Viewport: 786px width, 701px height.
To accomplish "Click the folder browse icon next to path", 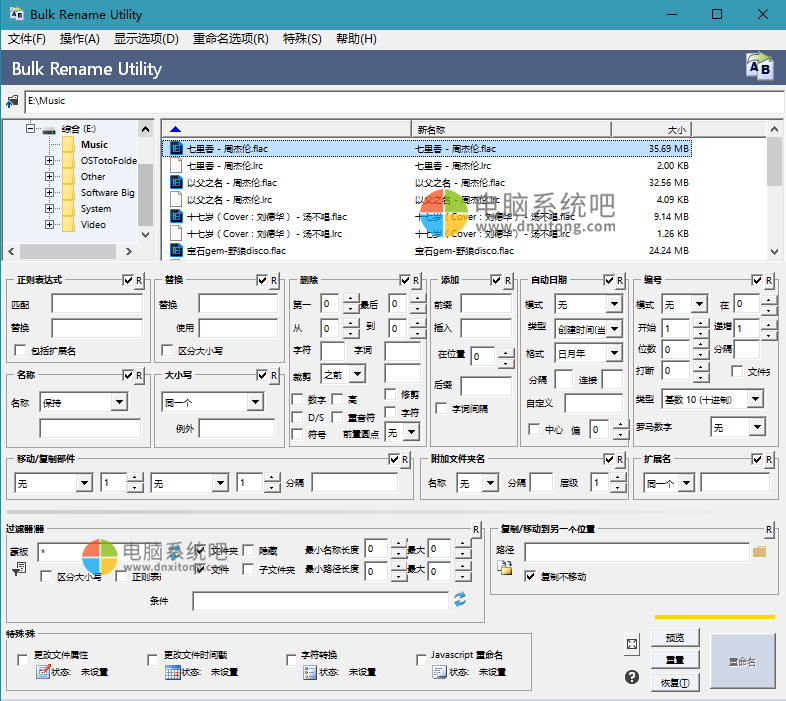I will click(759, 551).
